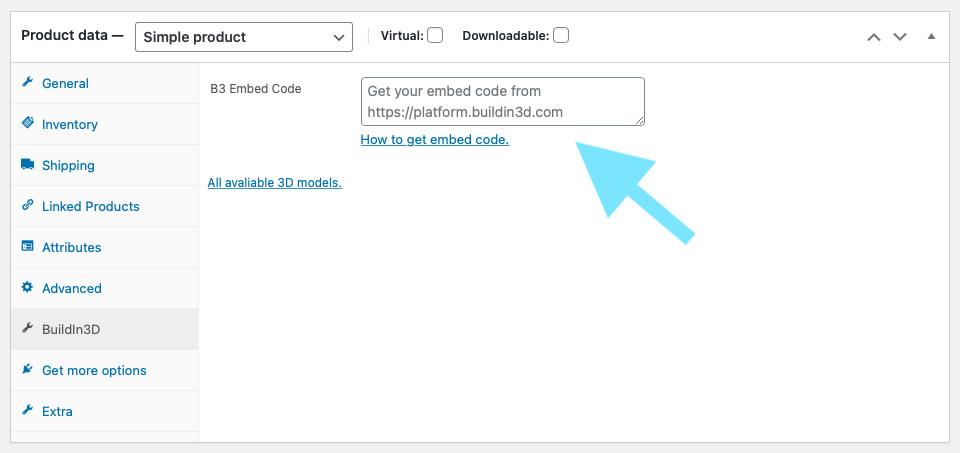
Task: Click the Get more options plug icon
Action: tap(27, 369)
